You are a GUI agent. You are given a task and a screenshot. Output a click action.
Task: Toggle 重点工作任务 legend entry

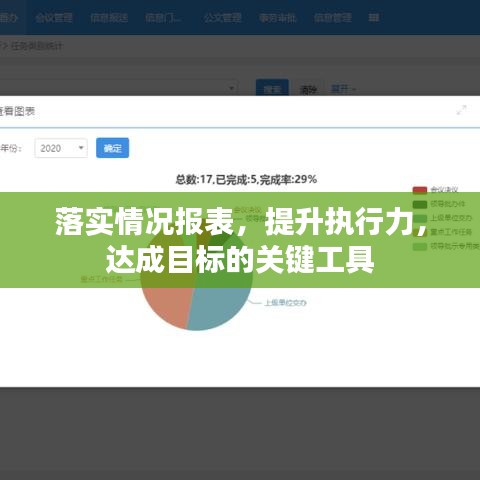[x=442, y=232]
